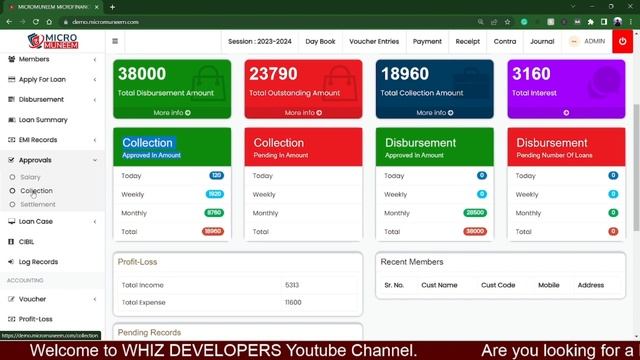
Task: Click the Total Income value 5313
Action: [292, 285]
